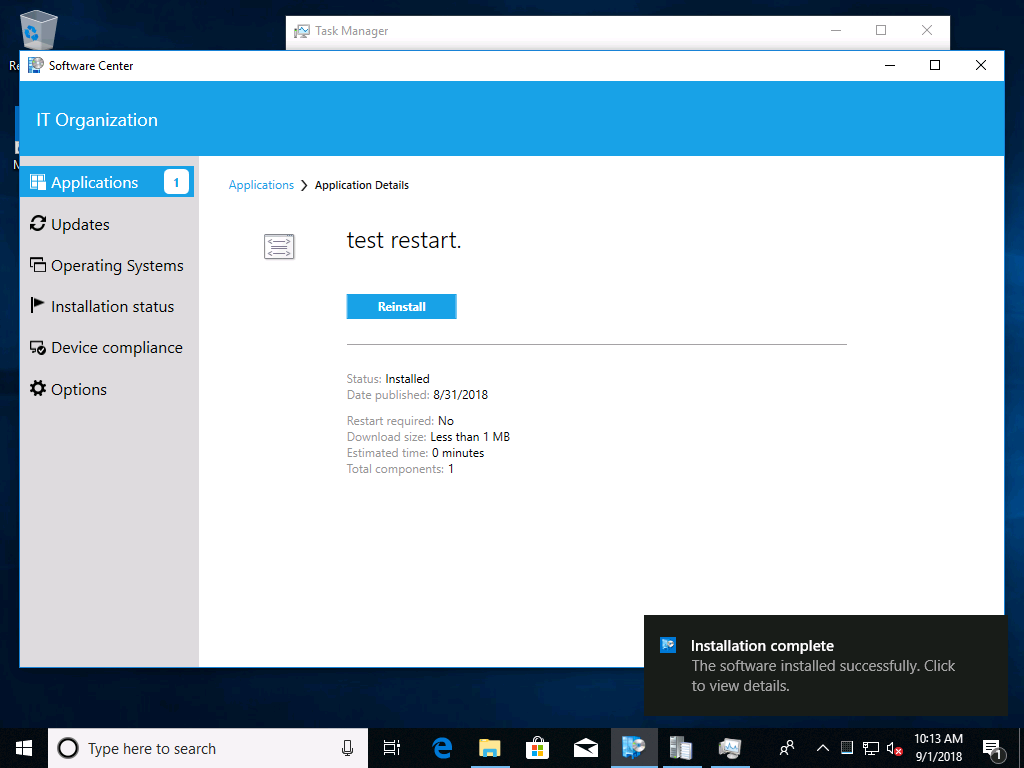
Task: Click the muted volume tray icon
Action: coord(895,748)
